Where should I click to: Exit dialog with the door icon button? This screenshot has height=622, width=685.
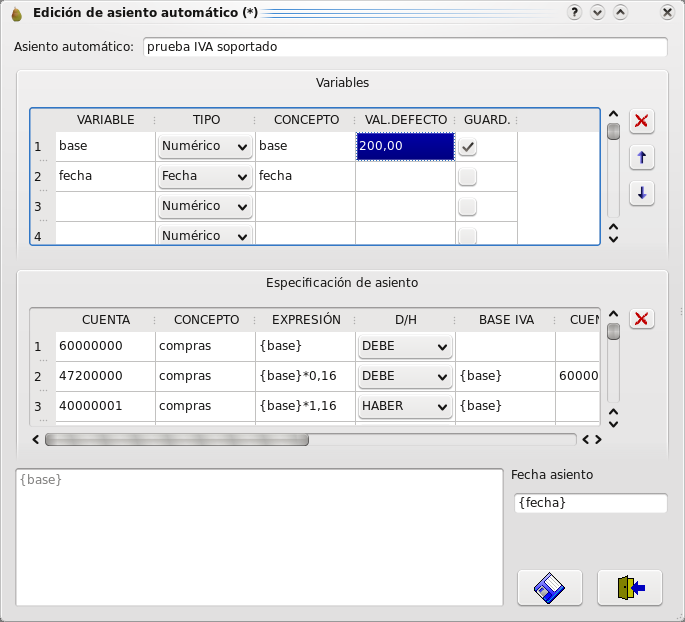pyautogui.click(x=630, y=588)
